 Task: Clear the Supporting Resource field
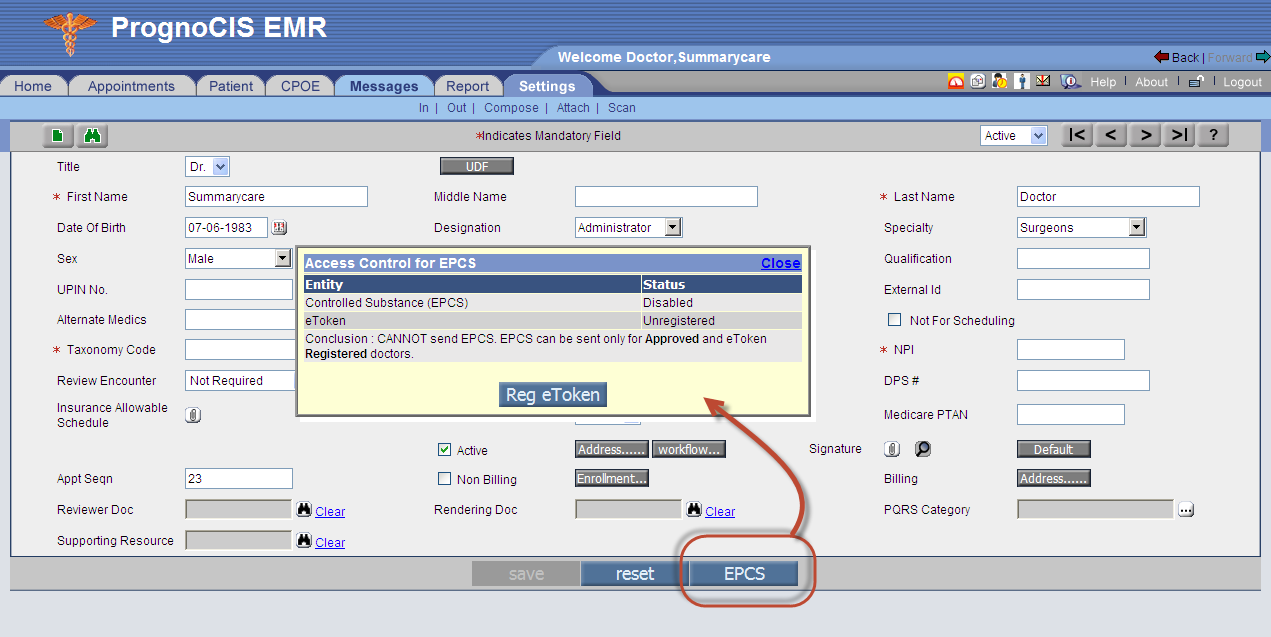330,542
